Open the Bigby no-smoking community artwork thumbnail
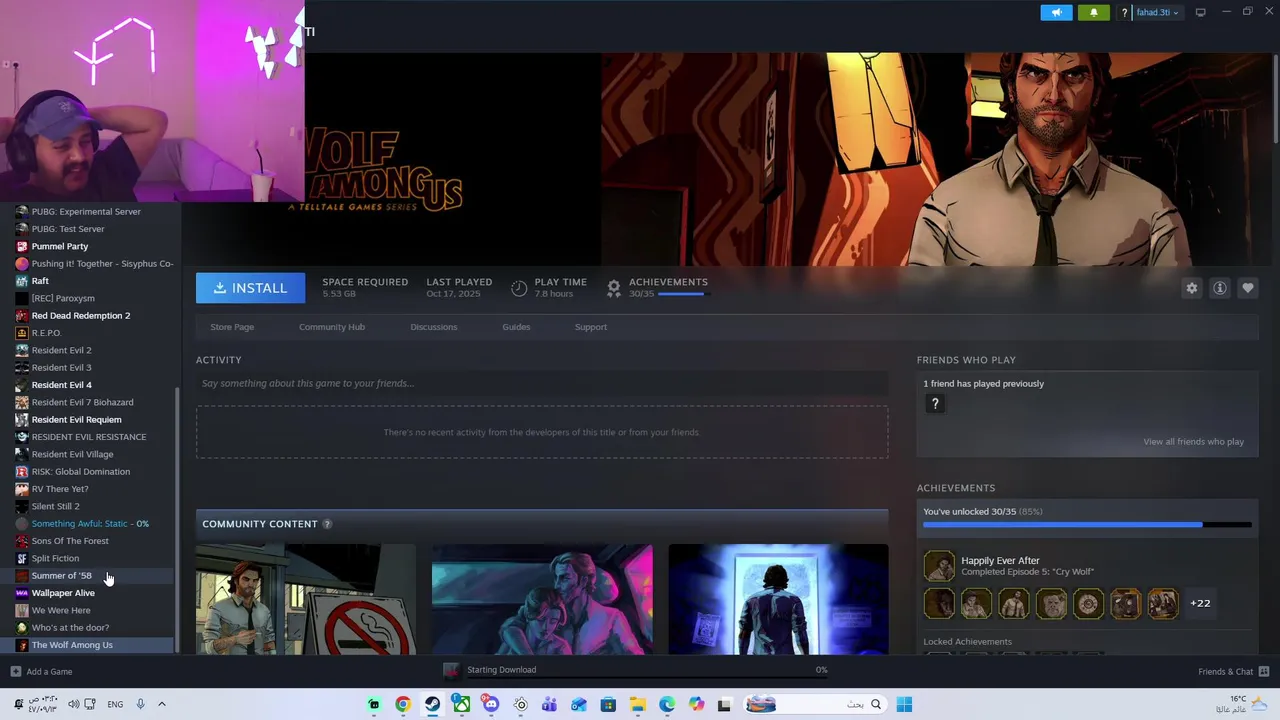Viewport: 1280px width, 720px height. pos(305,599)
